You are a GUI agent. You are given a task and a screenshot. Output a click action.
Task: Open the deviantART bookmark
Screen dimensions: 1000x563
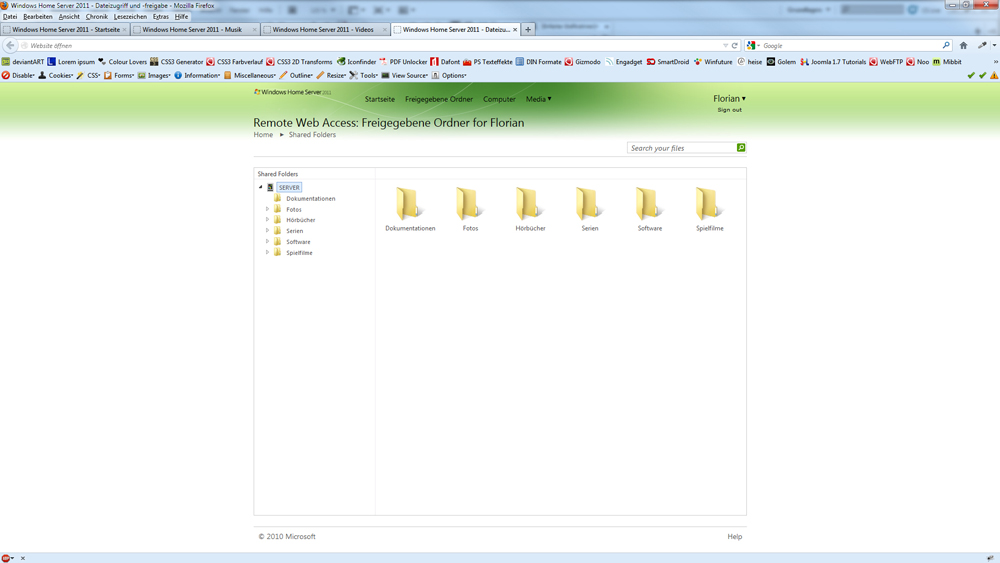[23, 62]
